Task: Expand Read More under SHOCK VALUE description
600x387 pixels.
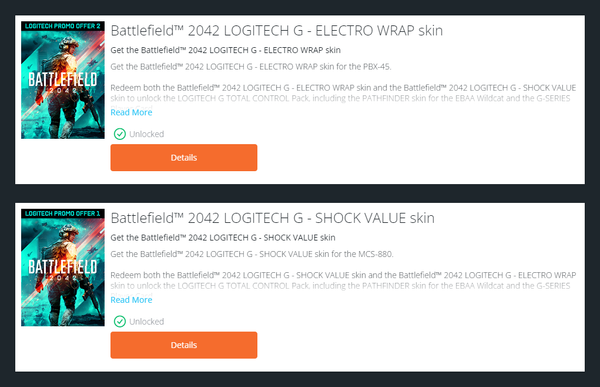Action: point(131,300)
